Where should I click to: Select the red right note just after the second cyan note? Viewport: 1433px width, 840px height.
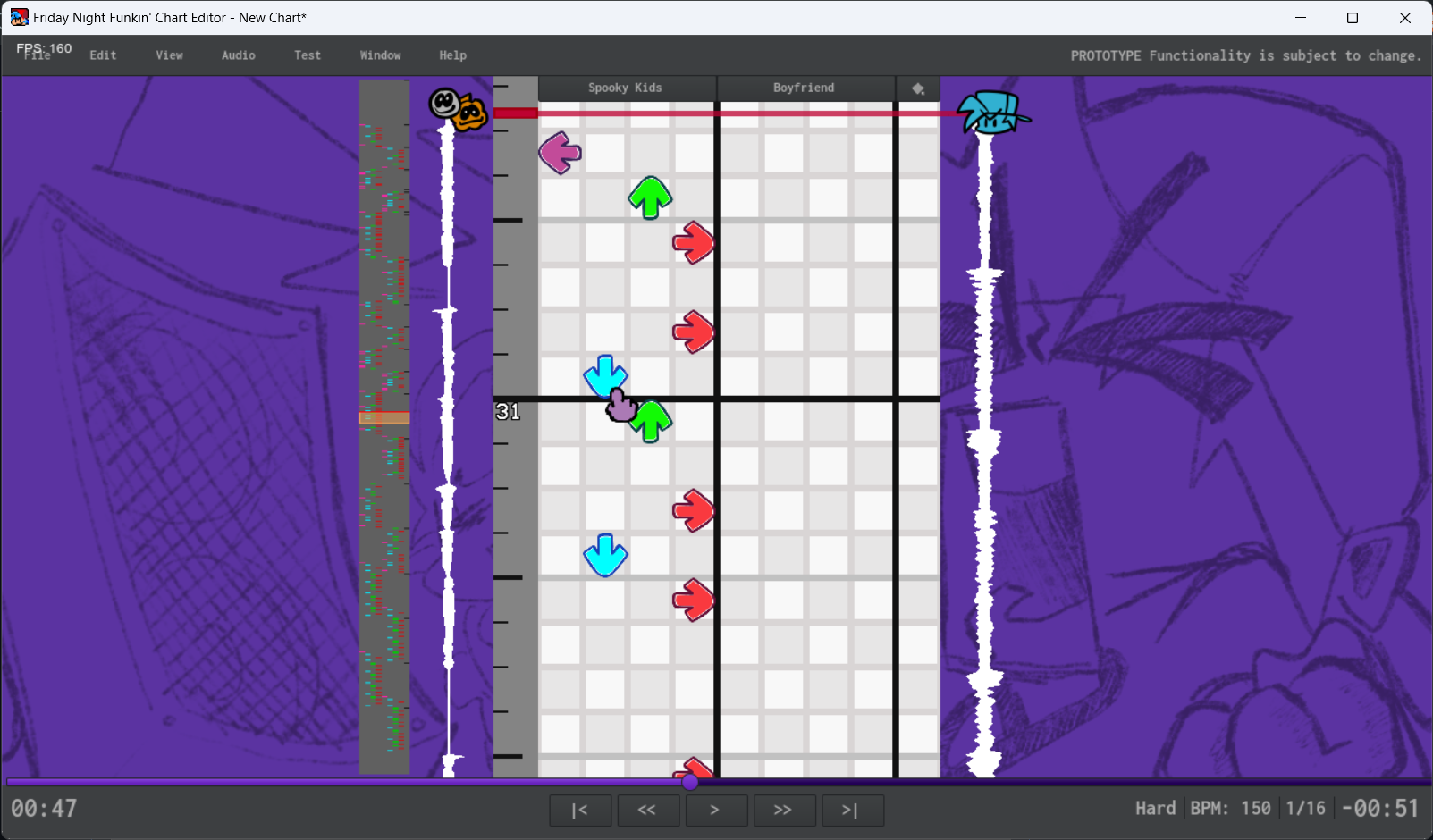[x=694, y=600]
